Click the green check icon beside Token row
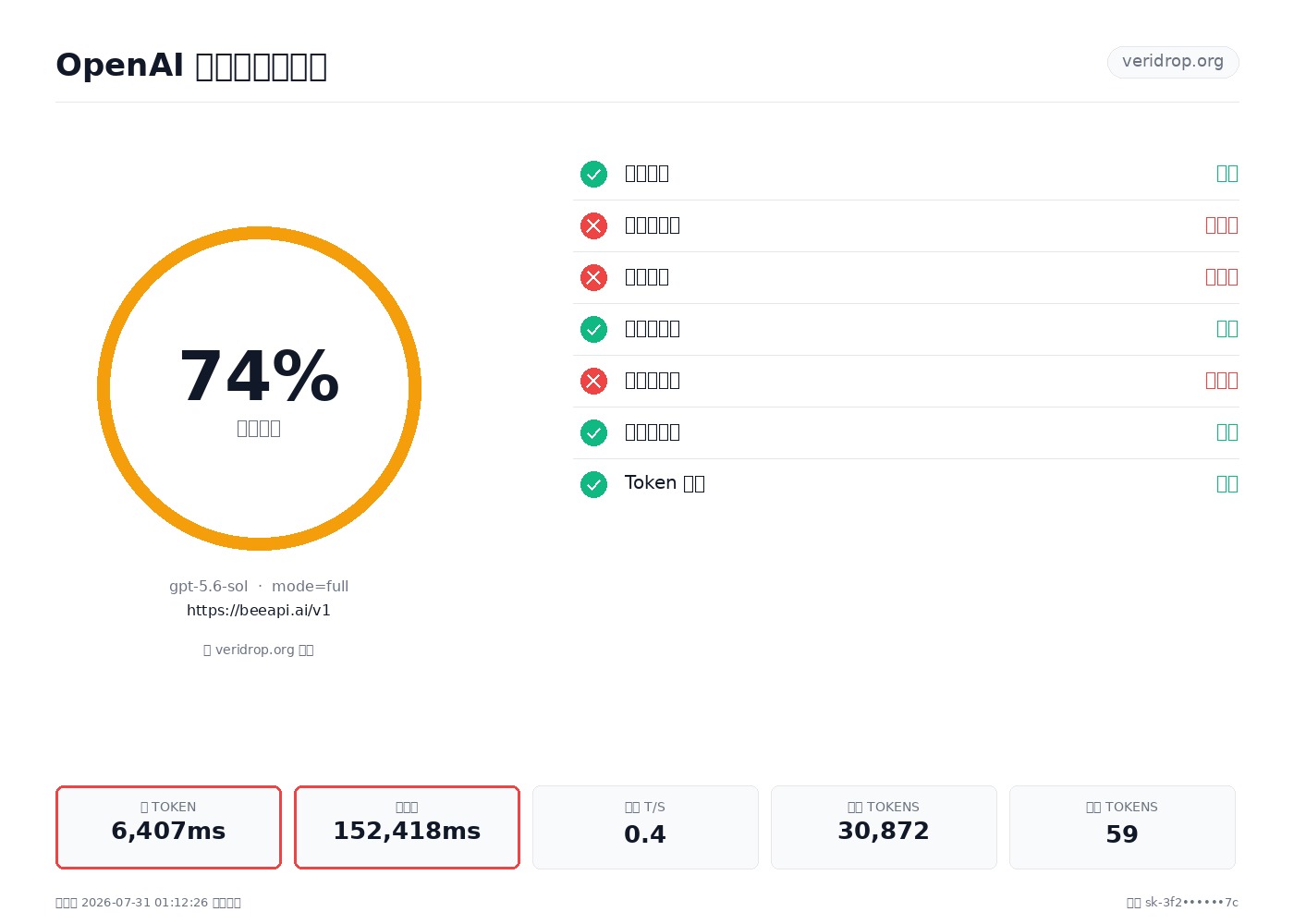 (x=593, y=484)
